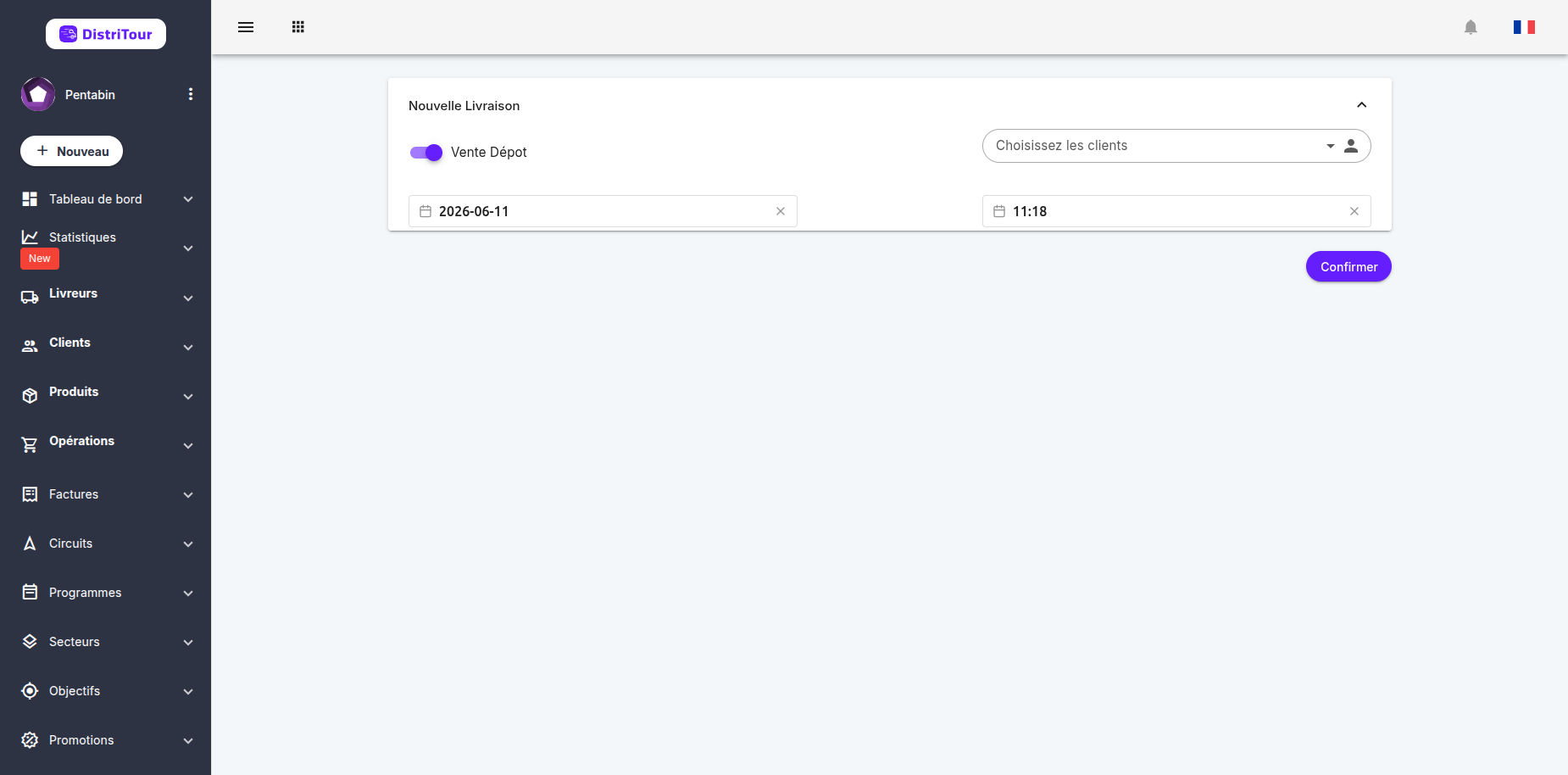Expand the Opérations sidebar menu
The height and width of the screenshot is (775, 1568).
pyautogui.click(x=106, y=442)
